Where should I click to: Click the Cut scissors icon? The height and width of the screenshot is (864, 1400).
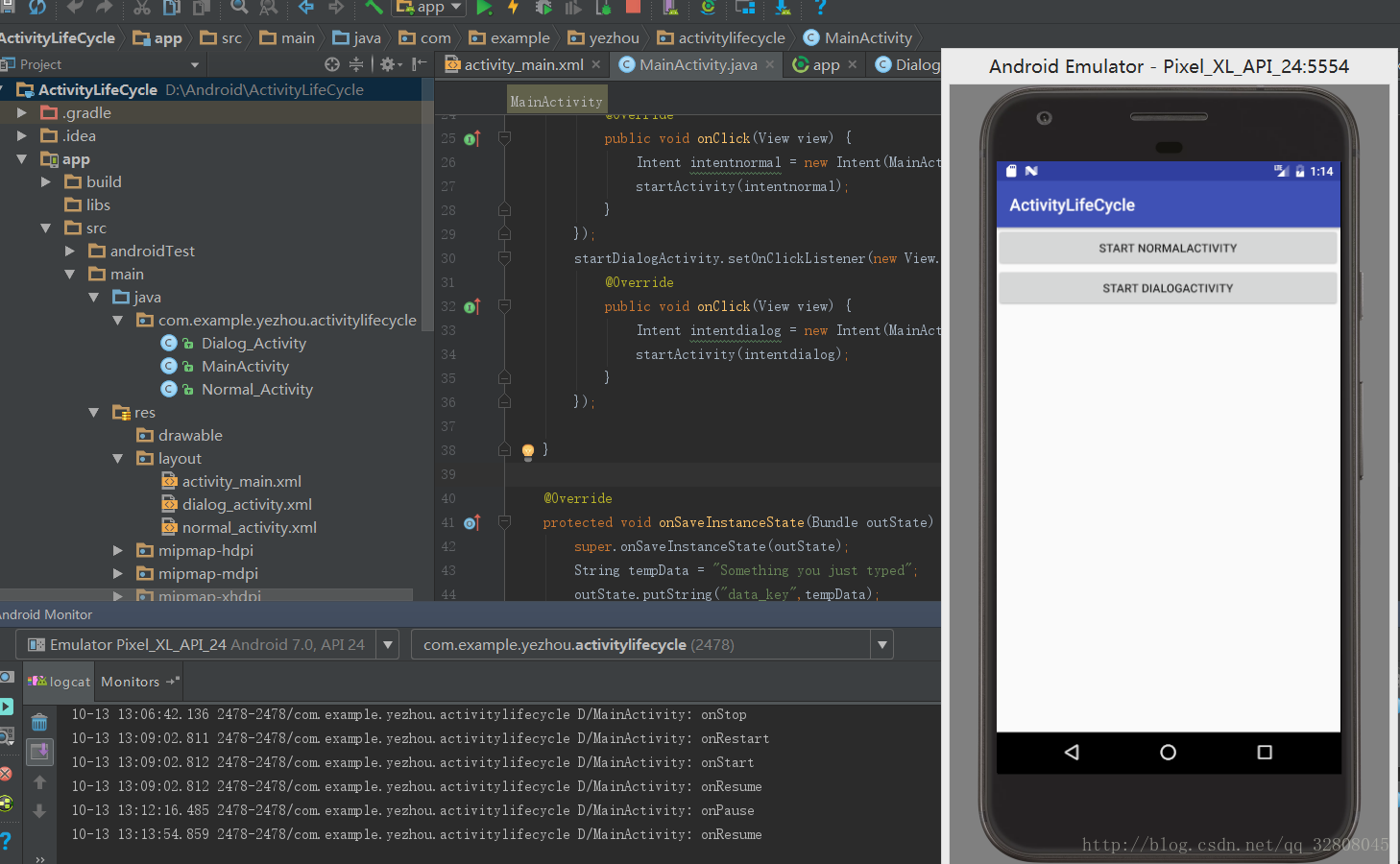[x=142, y=8]
